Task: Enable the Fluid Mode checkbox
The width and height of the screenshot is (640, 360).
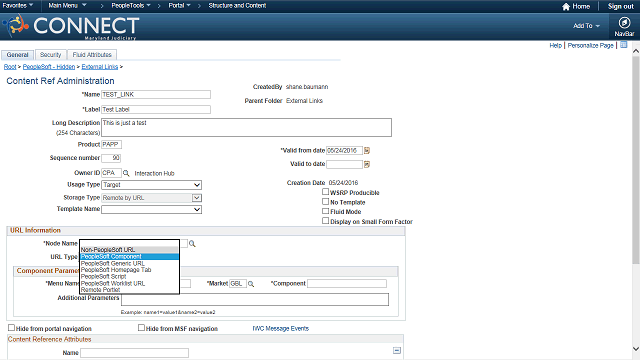Action: coord(325,211)
